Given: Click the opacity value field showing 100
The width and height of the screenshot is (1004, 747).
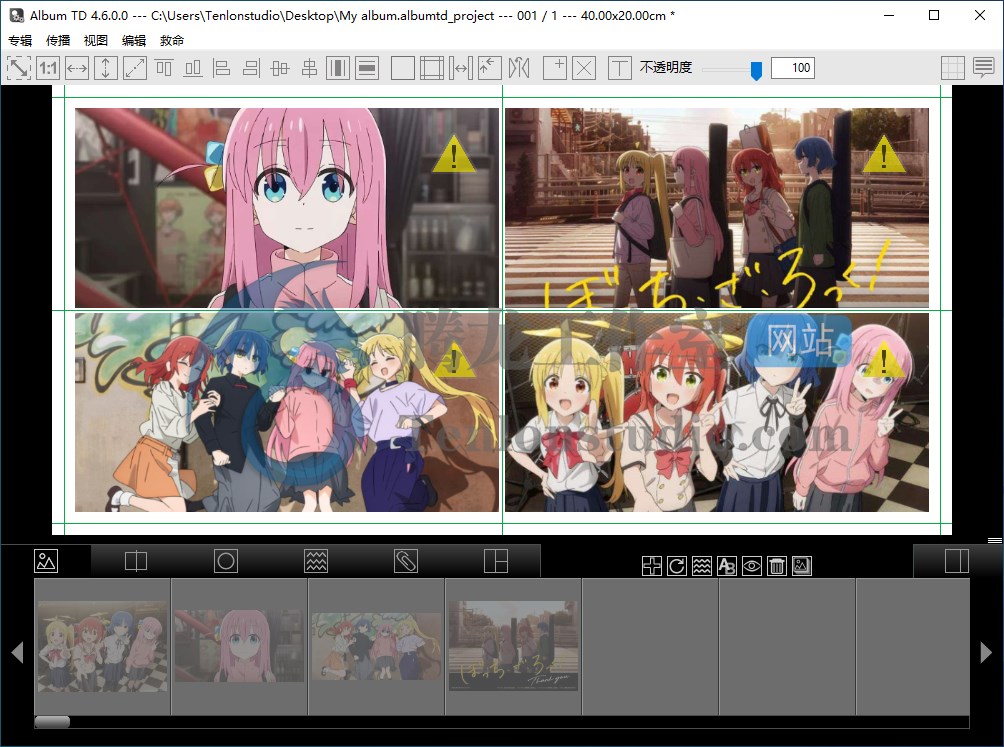Looking at the screenshot, I should click(793, 68).
